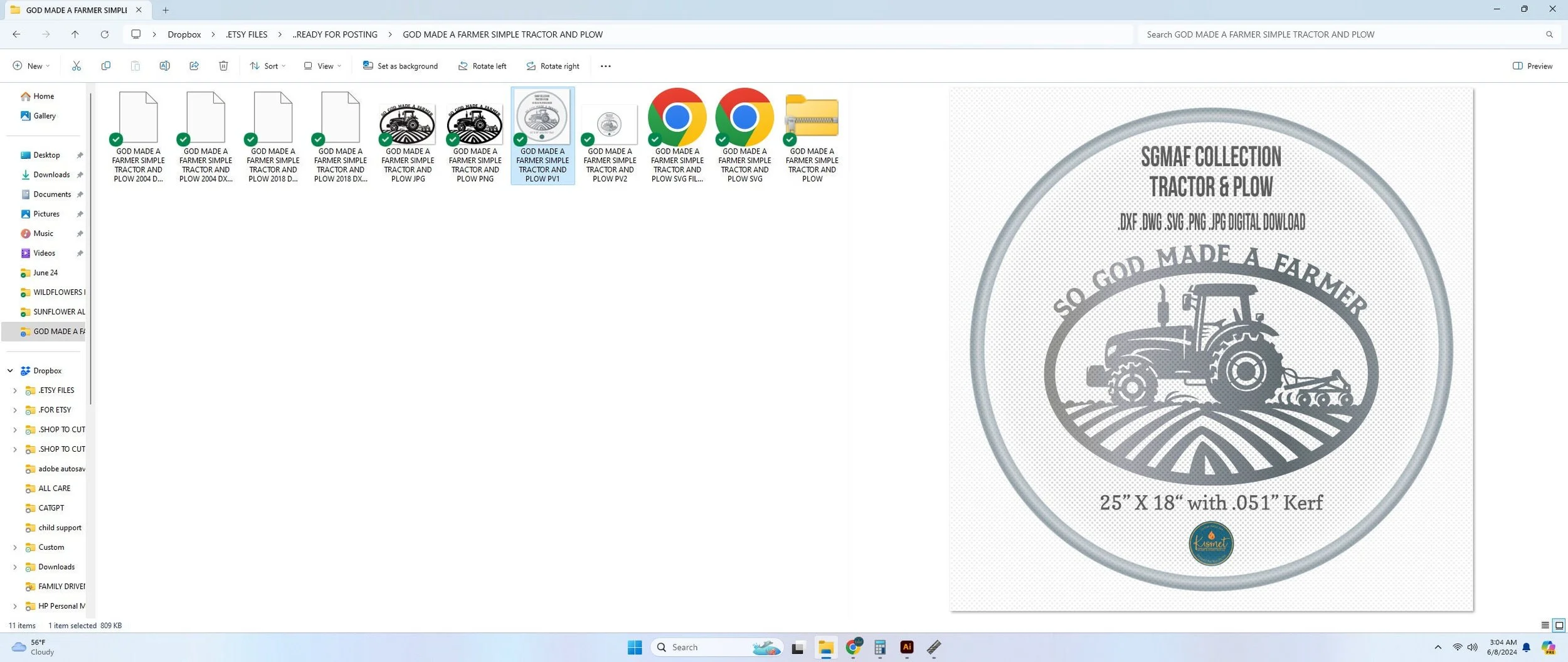Click the Forward navigation arrow
This screenshot has height=662, width=1568.
[x=46, y=35]
